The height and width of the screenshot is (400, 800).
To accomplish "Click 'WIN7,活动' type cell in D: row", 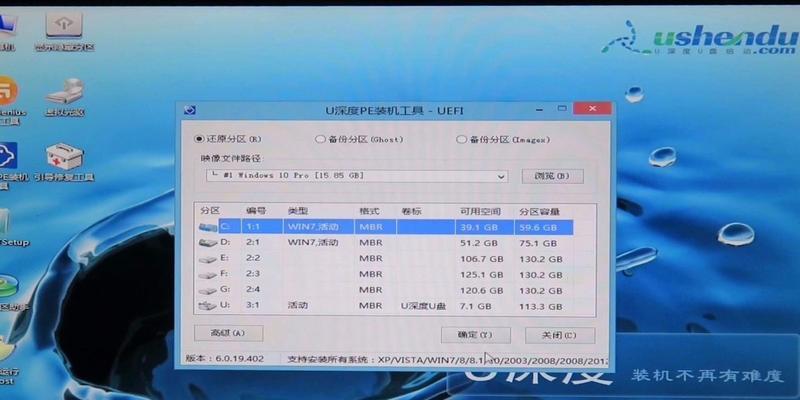I will click(x=313, y=243).
